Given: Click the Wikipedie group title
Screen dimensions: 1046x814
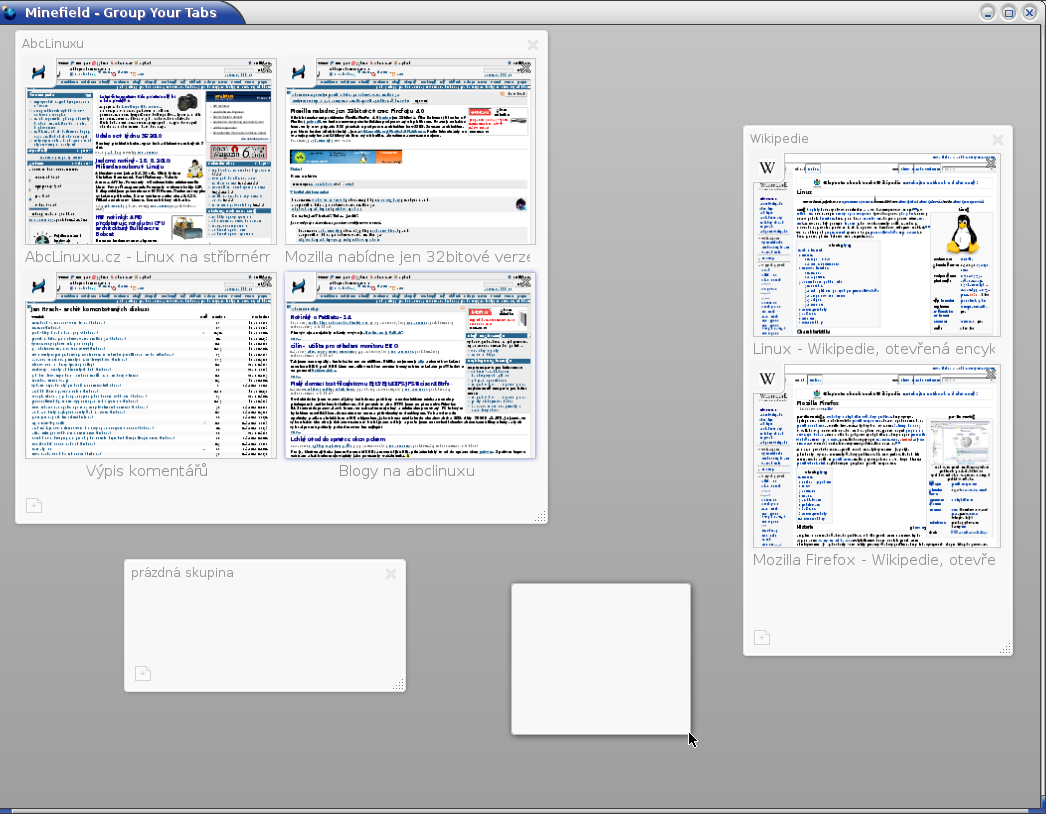Looking at the screenshot, I should [x=778, y=139].
